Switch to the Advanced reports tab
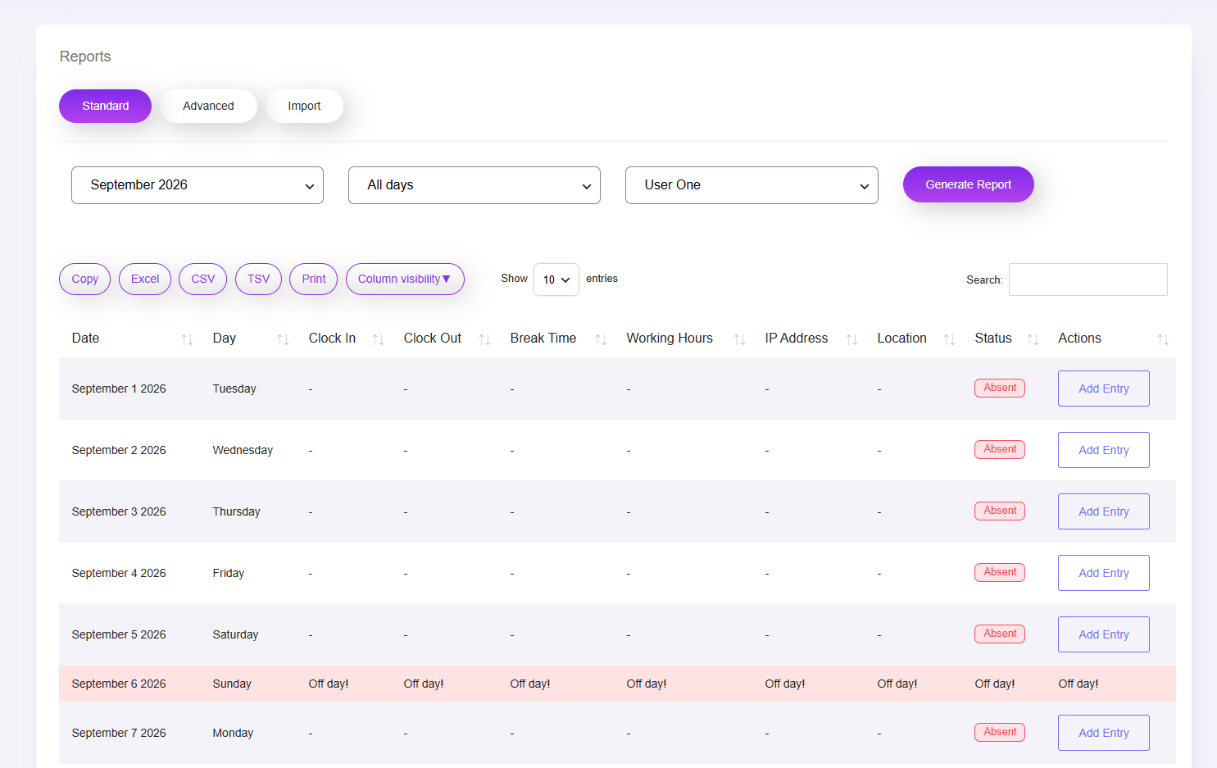1217x768 pixels. click(208, 106)
